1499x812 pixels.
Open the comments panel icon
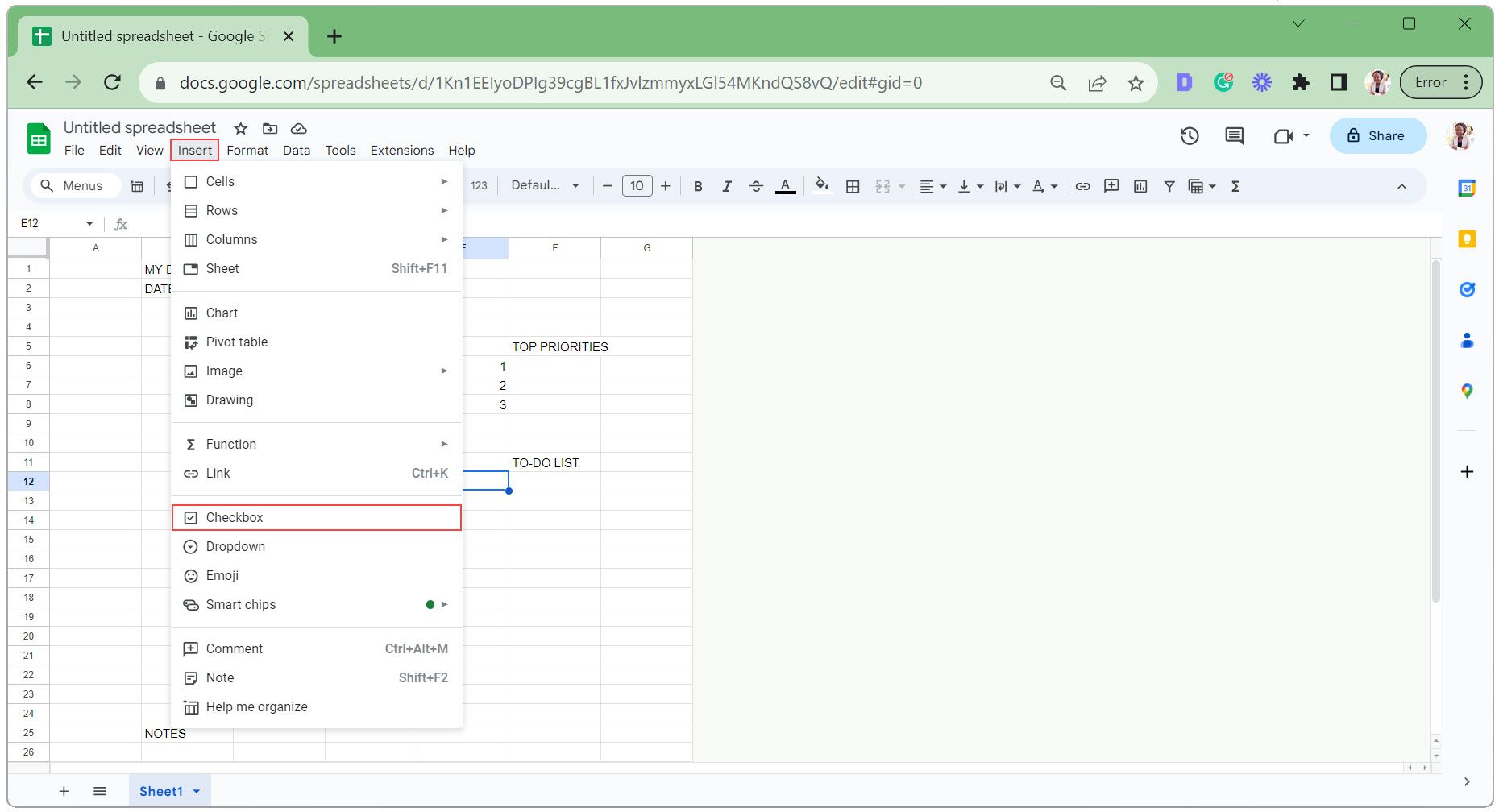click(x=1234, y=136)
